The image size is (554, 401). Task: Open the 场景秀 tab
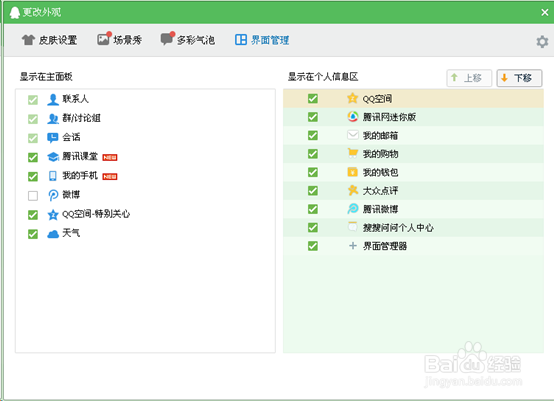coord(119,40)
